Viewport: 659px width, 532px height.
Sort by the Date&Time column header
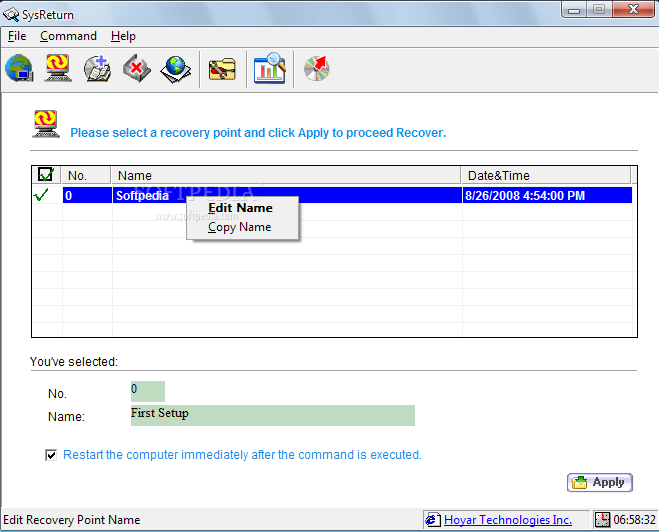[546, 175]
